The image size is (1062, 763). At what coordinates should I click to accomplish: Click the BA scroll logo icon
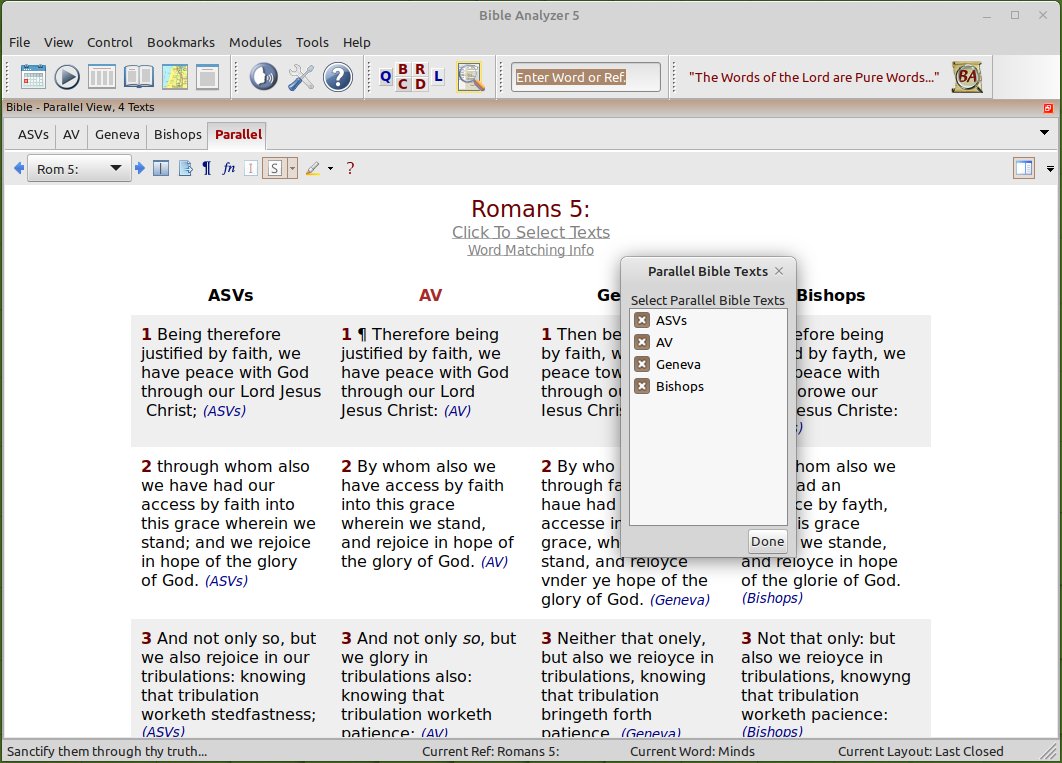click(967, 77)
